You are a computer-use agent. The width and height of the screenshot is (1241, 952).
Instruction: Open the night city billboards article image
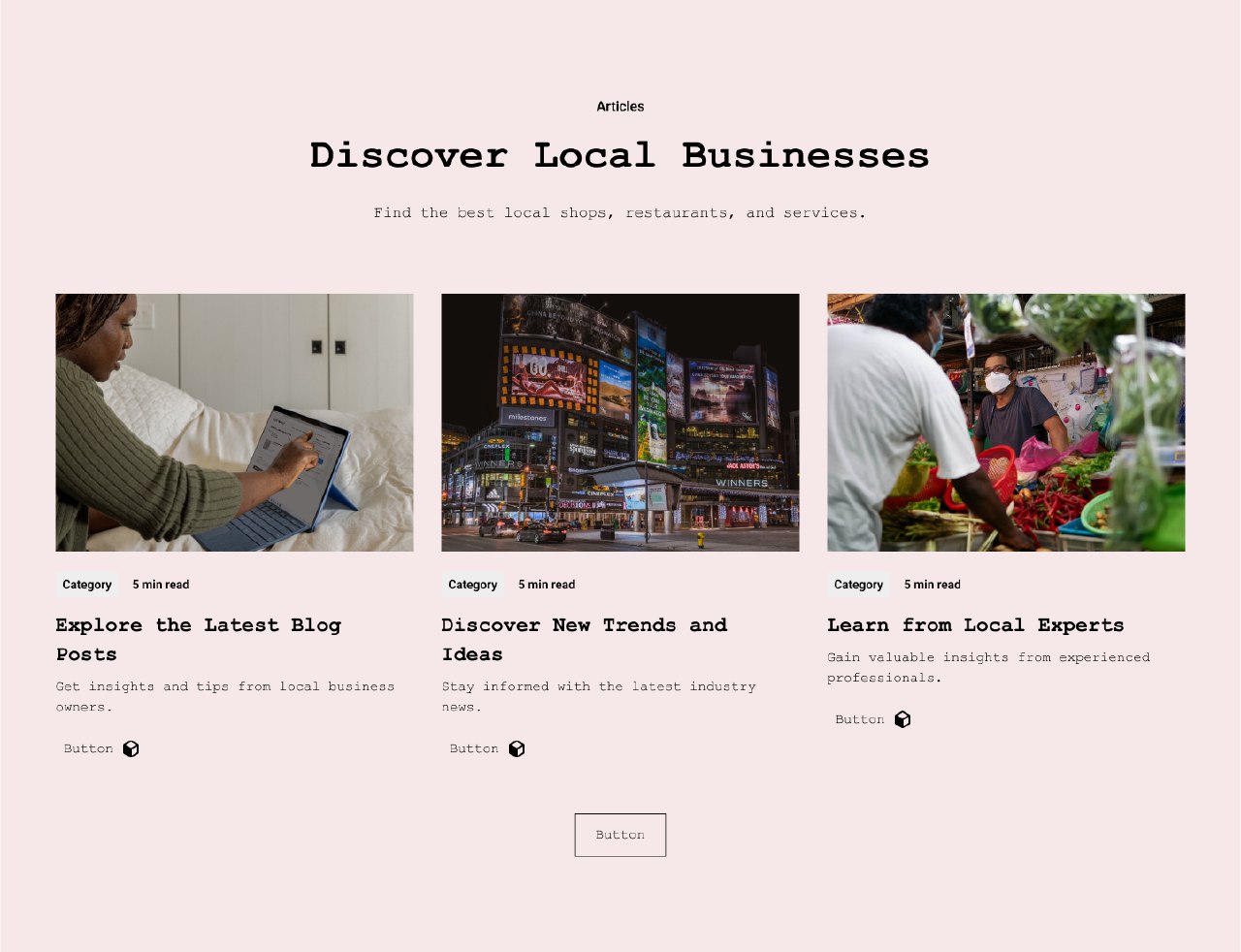(x=620, y=423)
